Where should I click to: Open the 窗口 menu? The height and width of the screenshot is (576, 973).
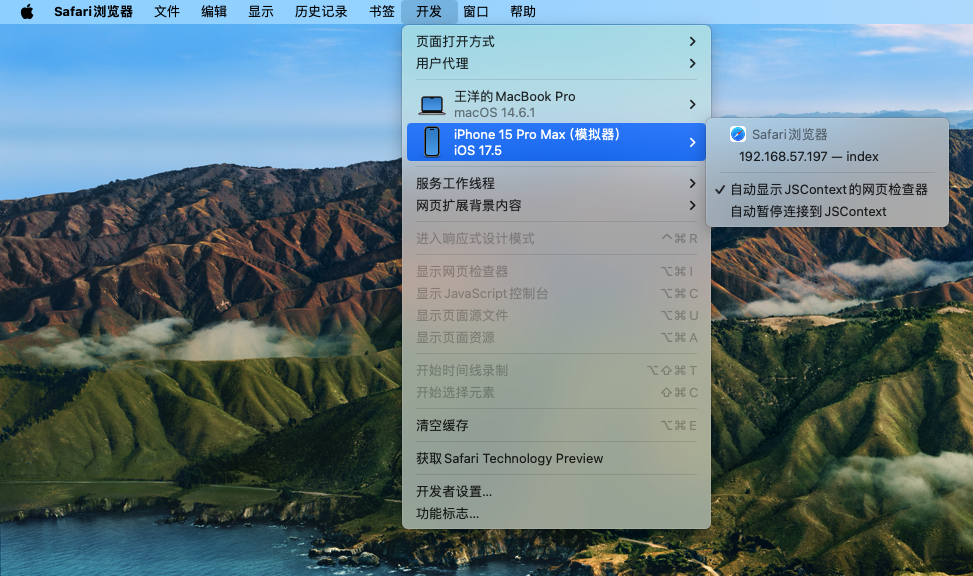click(476, 11)
